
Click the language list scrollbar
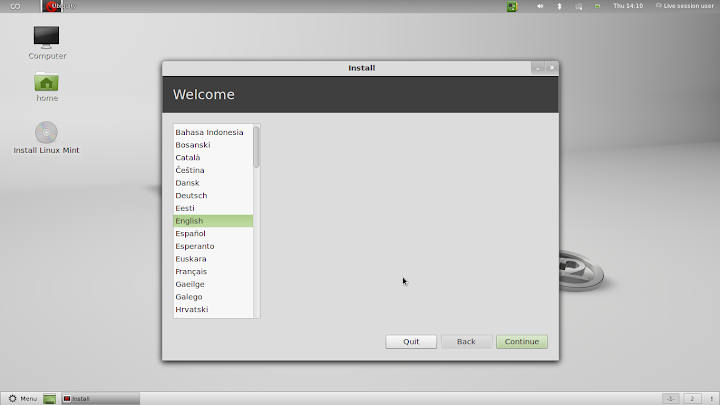[x=256, y=147]
